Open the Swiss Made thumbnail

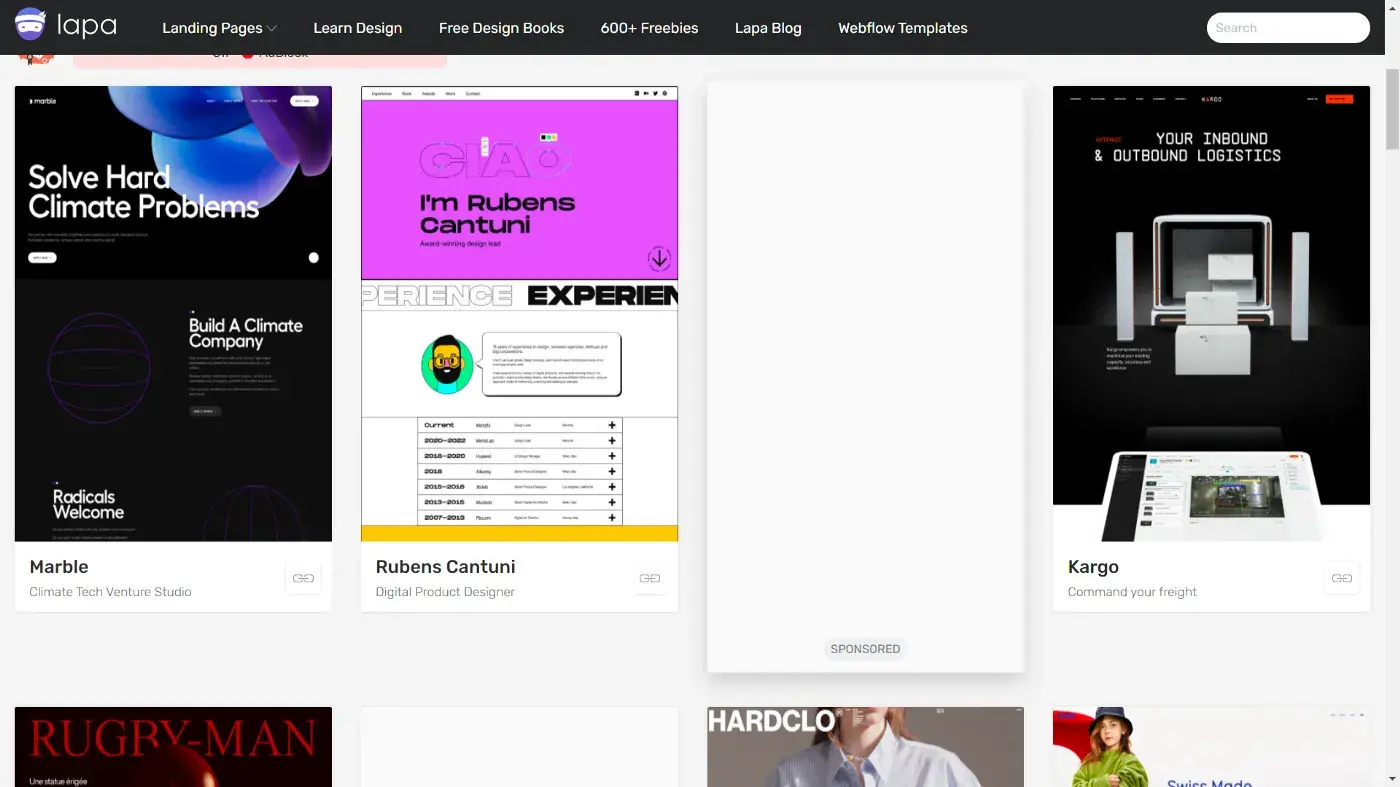pyautogui.click(x=1211, y=747)
